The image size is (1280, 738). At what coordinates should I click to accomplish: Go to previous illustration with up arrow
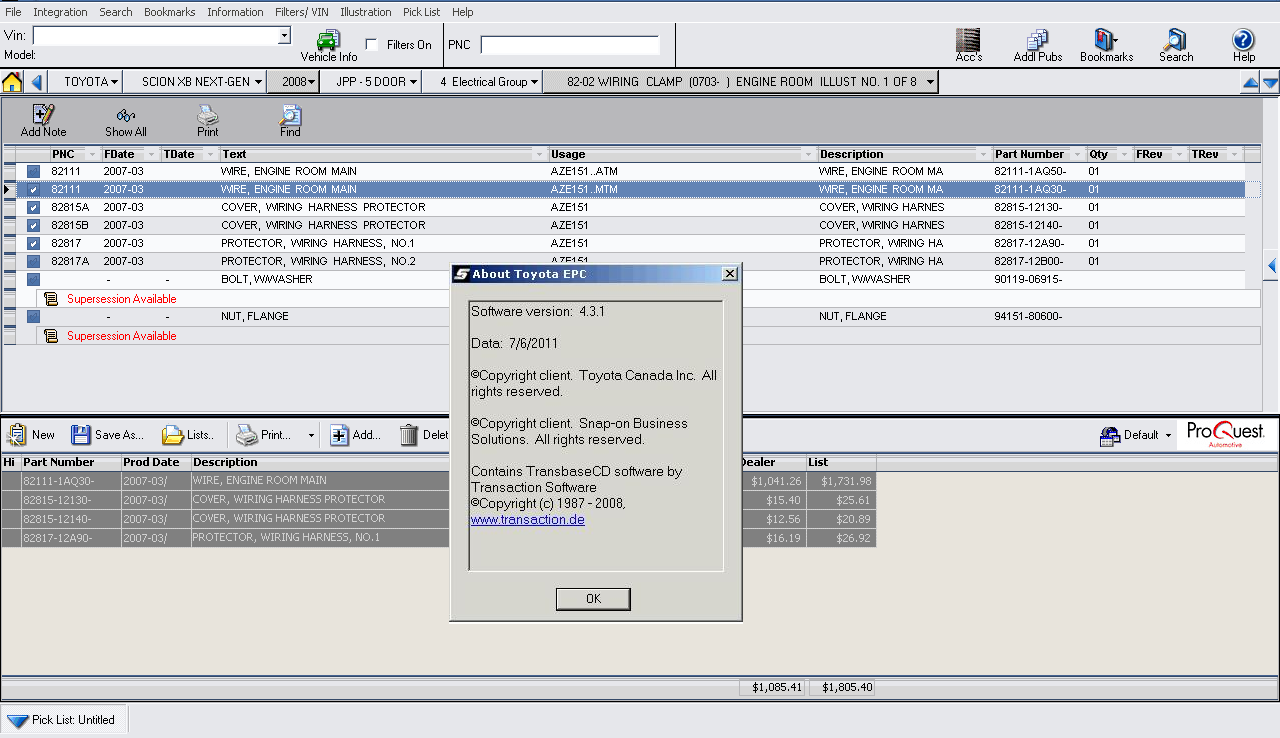(1250, 83)
